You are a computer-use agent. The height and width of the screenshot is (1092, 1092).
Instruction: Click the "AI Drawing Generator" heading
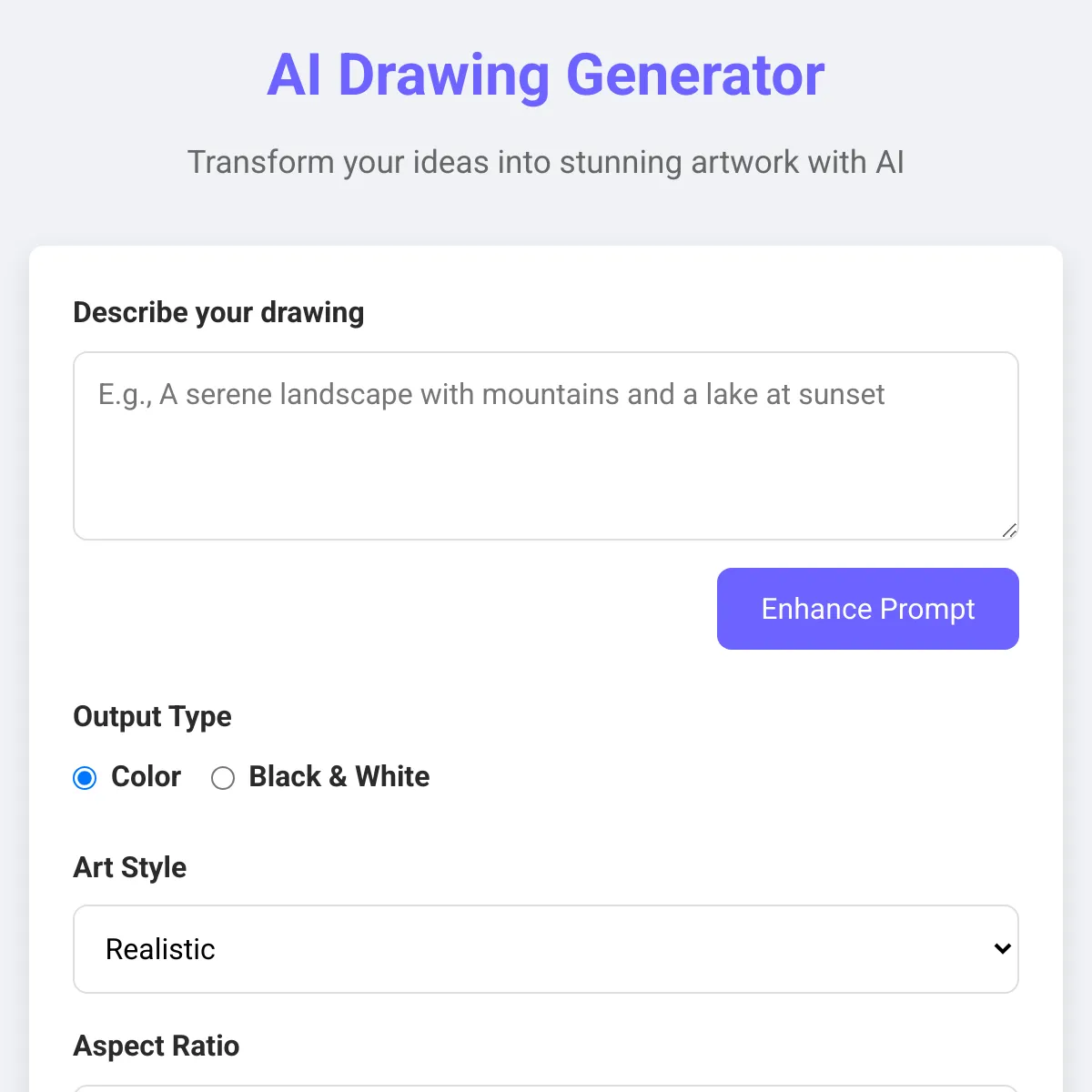point(546,75)
